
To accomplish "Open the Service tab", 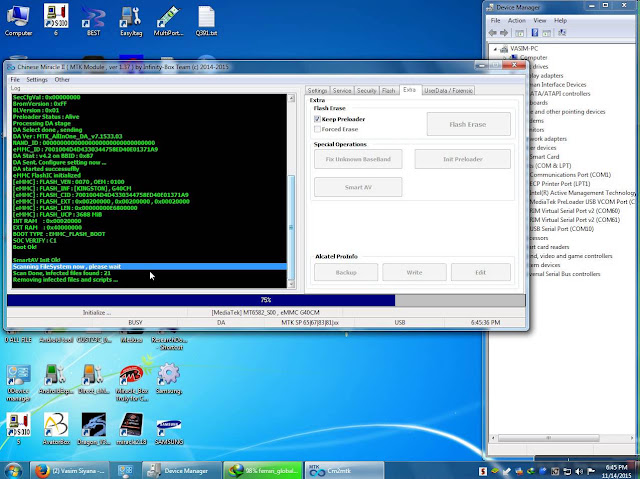I will click(x=342, y=91).
